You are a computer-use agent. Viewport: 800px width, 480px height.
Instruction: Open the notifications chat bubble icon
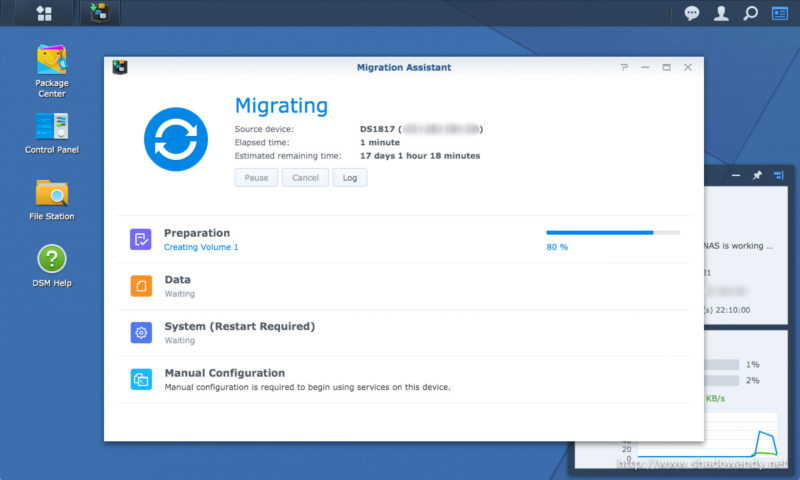(x=692, y=13)
